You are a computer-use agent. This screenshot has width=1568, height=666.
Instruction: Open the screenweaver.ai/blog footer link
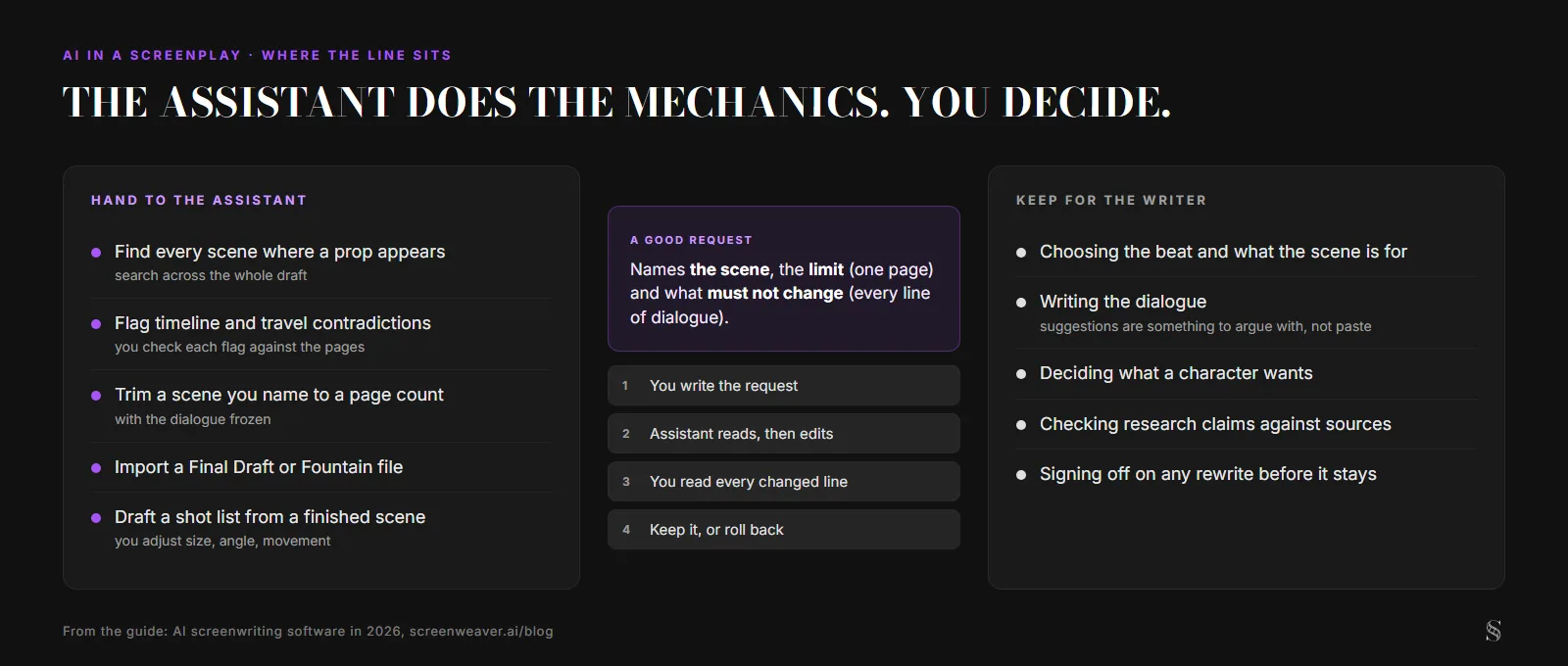[x=481, y=632]
